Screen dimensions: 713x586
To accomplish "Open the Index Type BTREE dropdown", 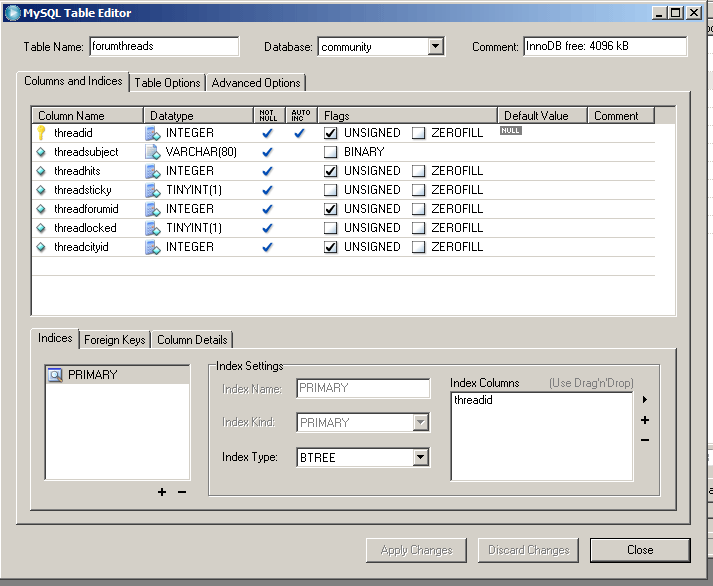I will (x=421, y=457).
